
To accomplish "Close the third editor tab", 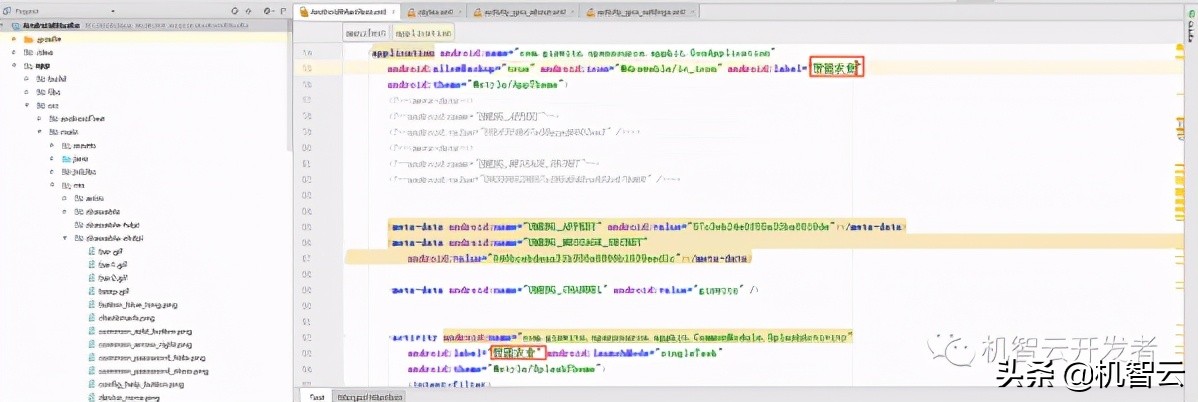I will point(571,12).
